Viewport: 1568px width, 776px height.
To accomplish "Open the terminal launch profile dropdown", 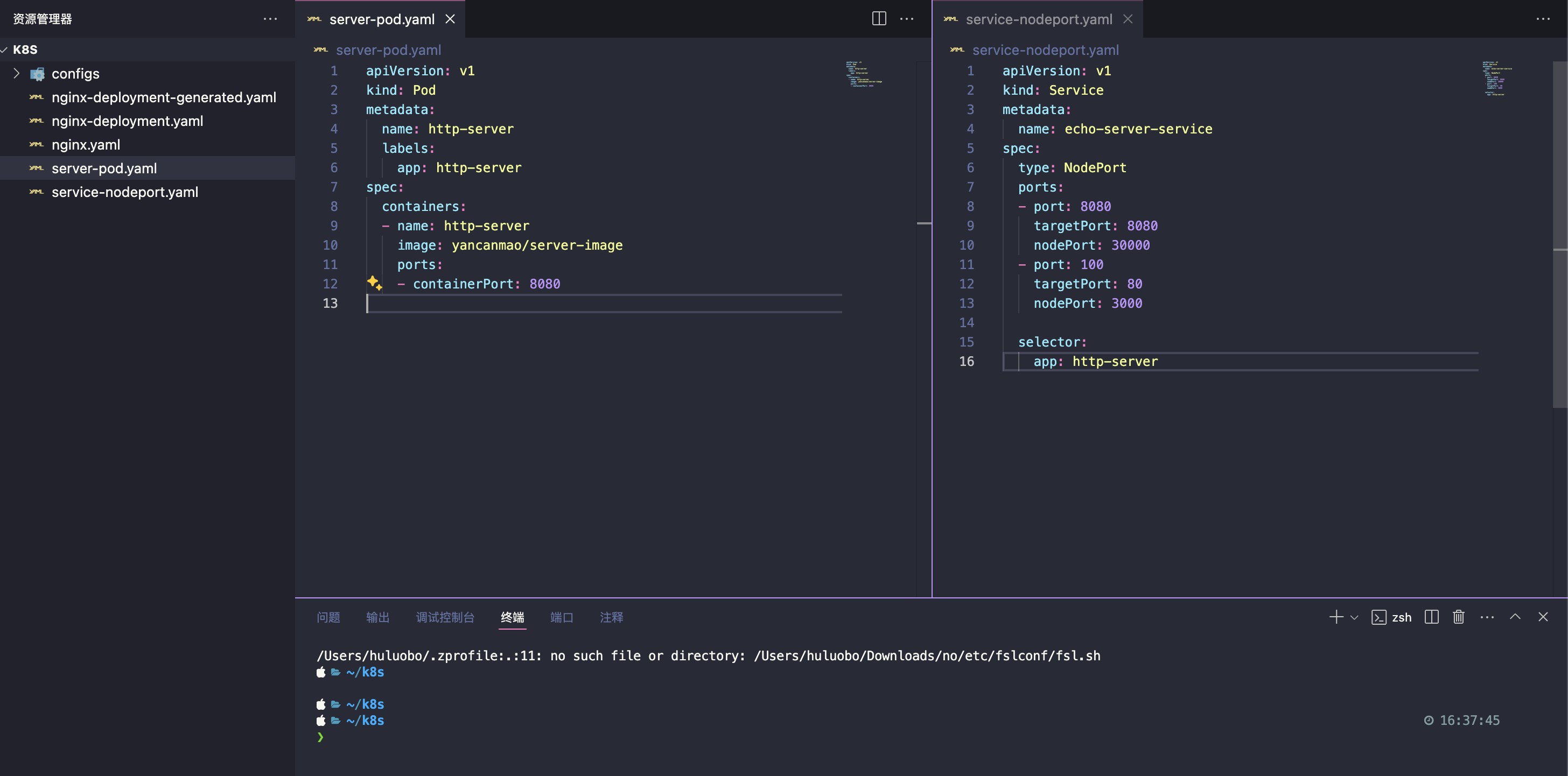I will point(1354,617).
